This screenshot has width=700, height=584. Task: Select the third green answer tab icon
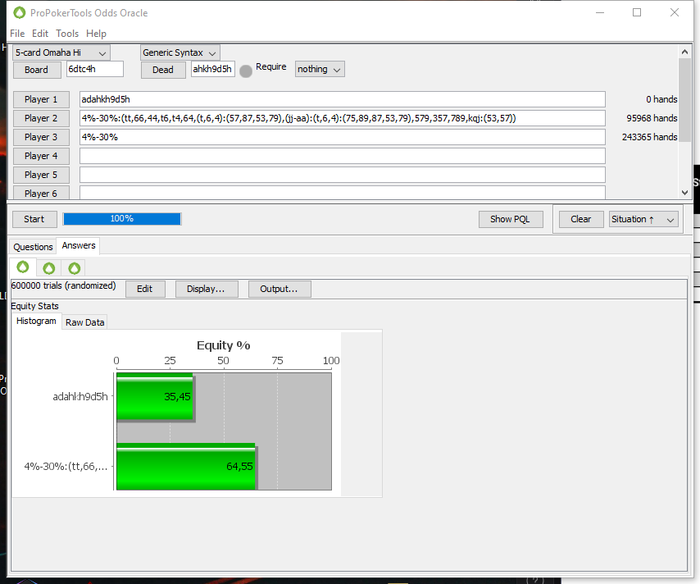click(x=74, y=268)
